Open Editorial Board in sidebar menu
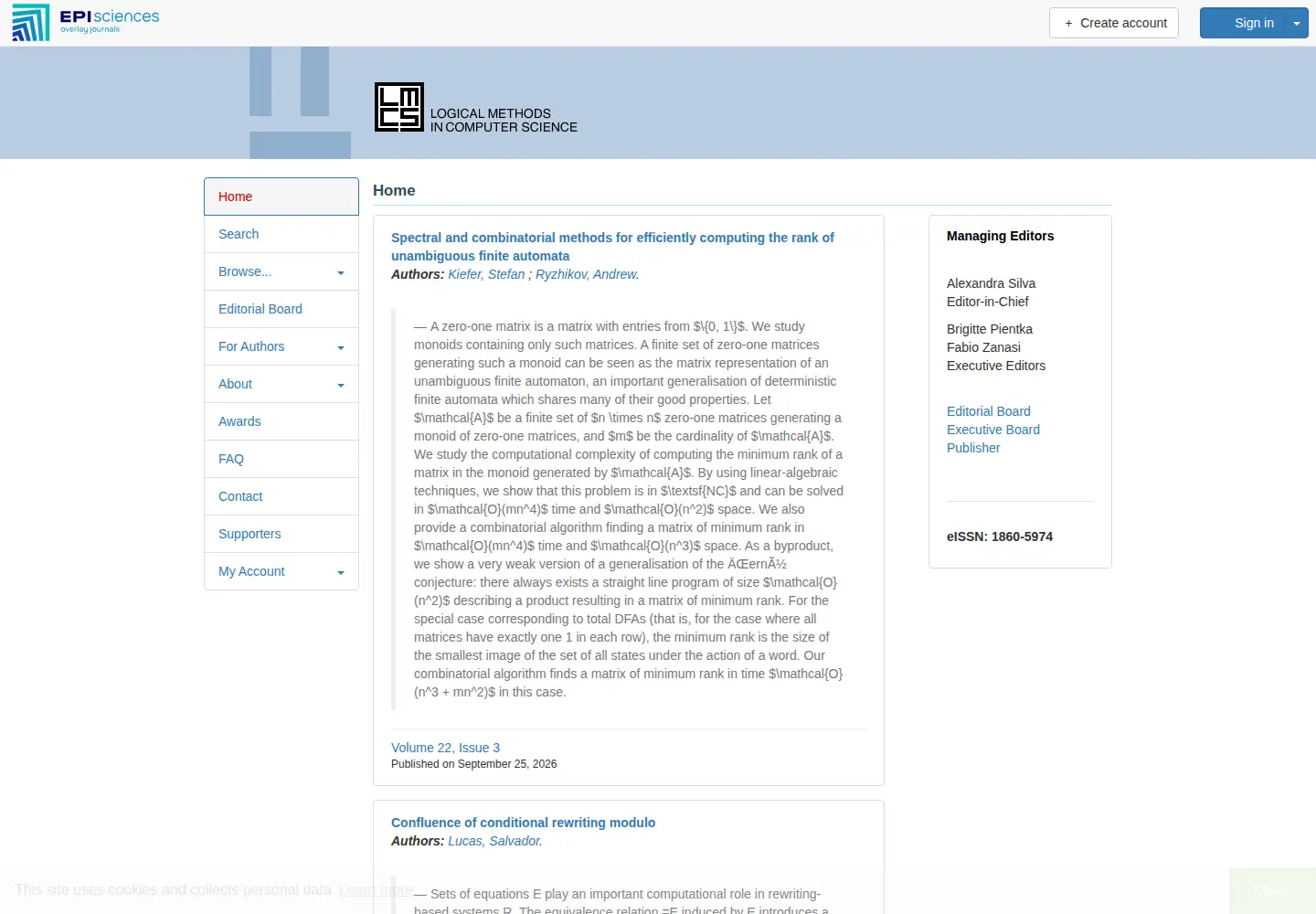 (281, 309)
